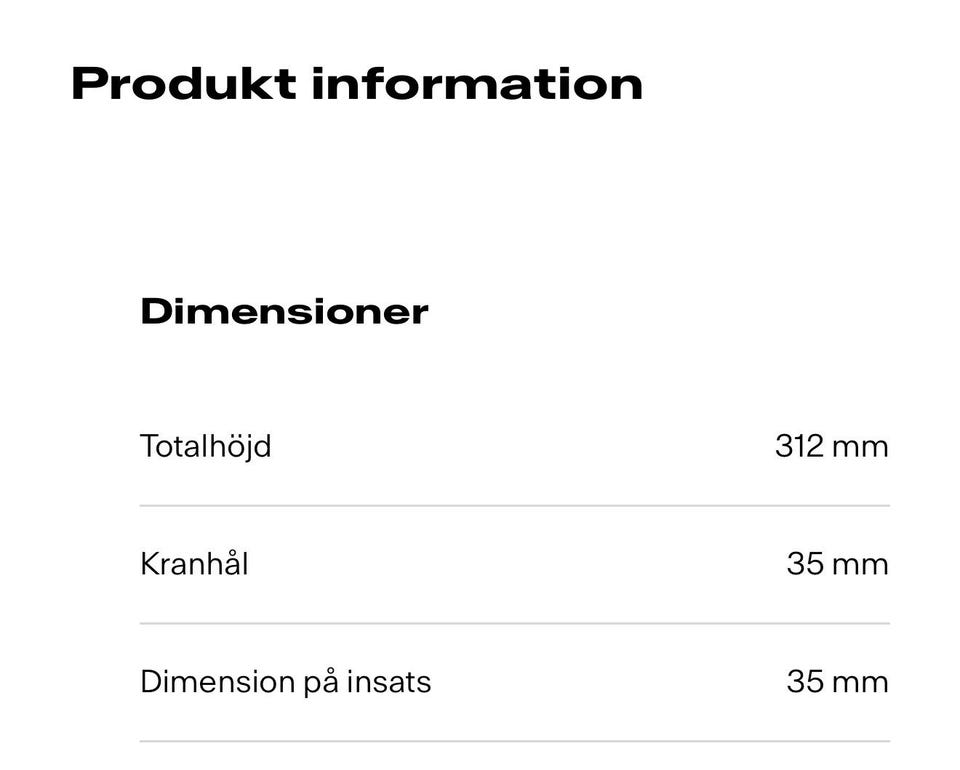Click the divider line under the Kranhål row
This screenshot has height=770, width=960.
click(x=514, y=624)
